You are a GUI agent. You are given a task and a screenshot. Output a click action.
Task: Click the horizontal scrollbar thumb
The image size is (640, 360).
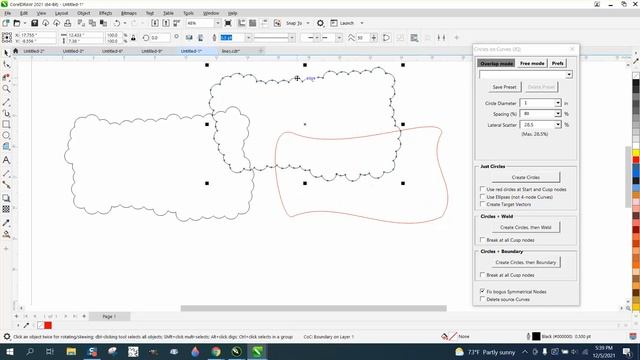313,308
